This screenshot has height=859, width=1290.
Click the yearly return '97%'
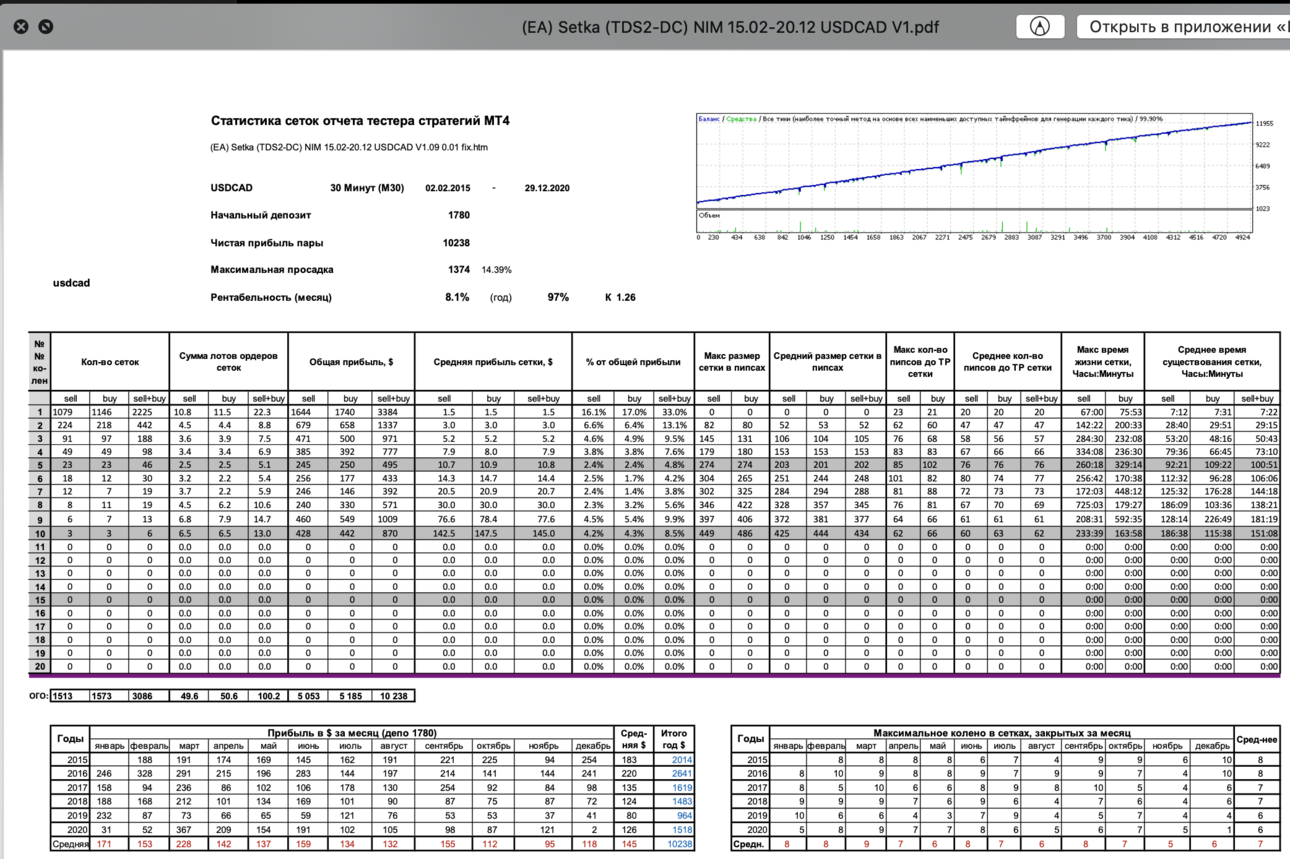pos(558,298)
